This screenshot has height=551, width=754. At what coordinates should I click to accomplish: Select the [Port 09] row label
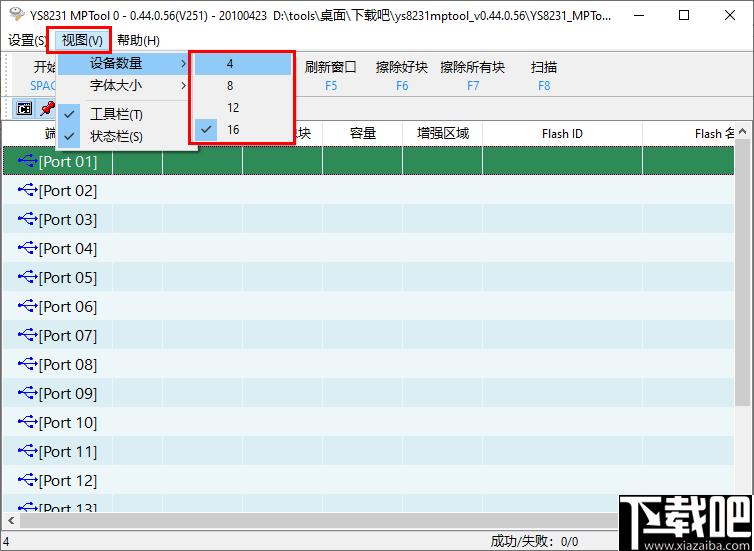tap(68, 393)
